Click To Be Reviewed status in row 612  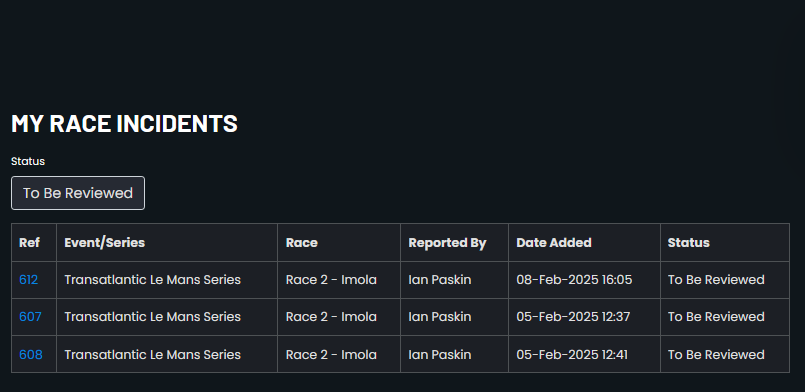716,280
